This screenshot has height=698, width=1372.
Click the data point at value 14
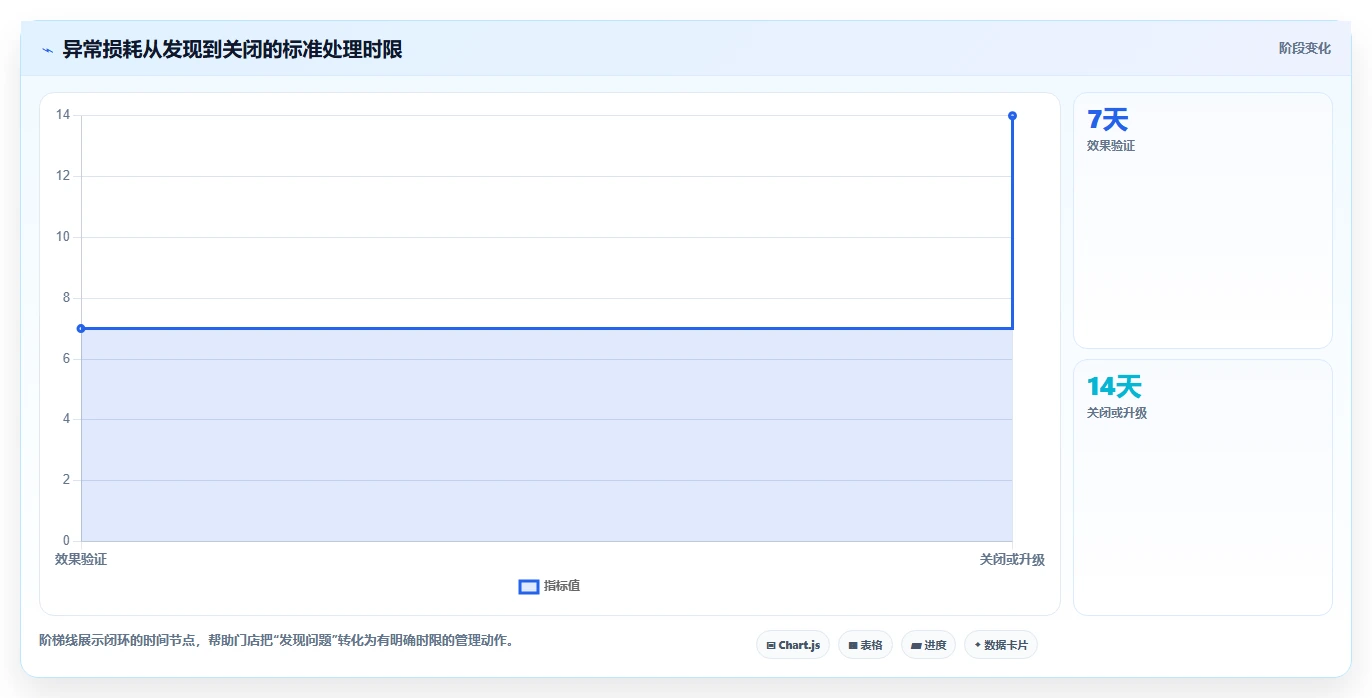coord(1012,116)
